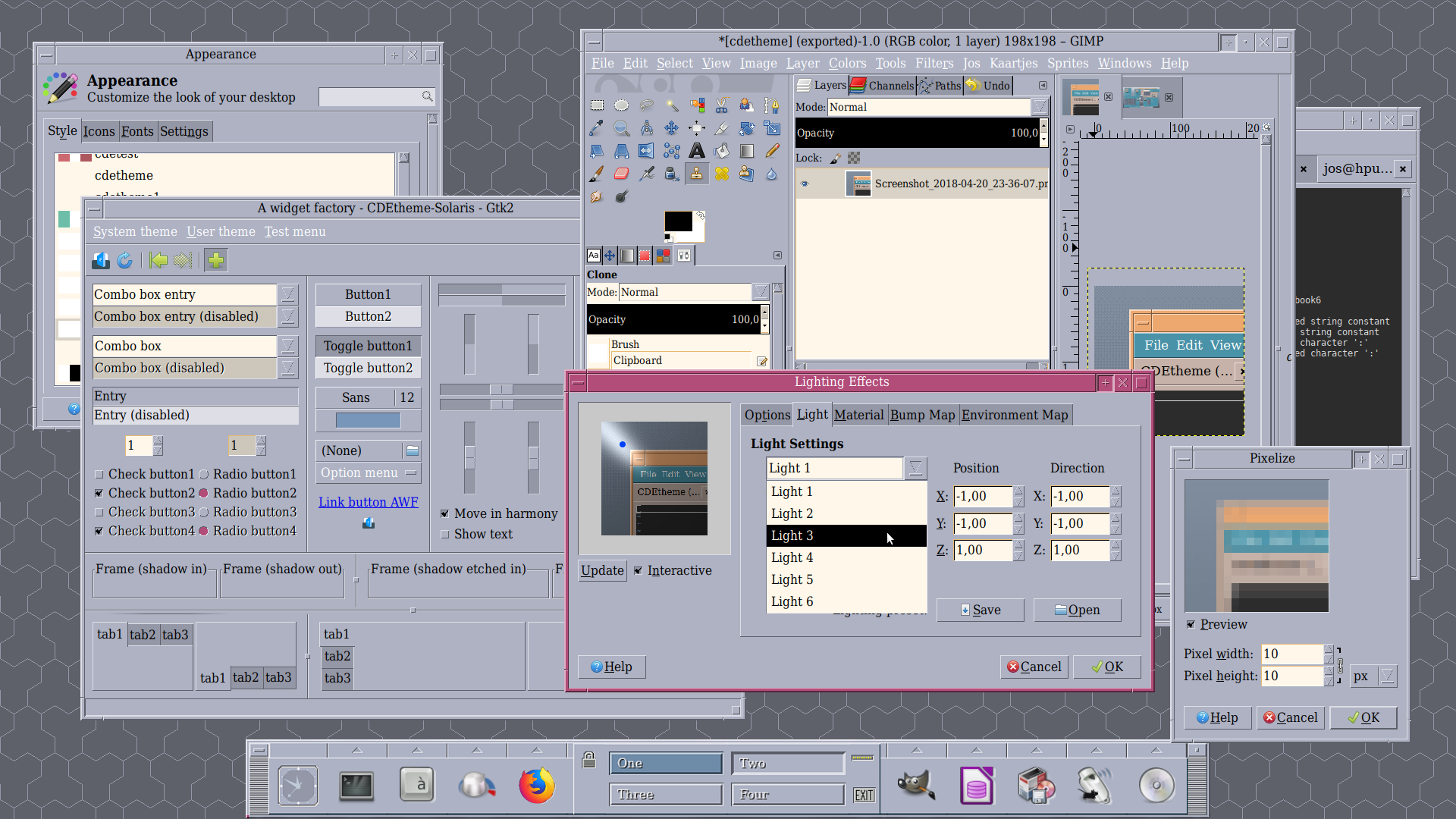Image resolution: width=1456 pixels, height=819 pixels.
Task: Enable the Show text checkbox
Action: tap(445, 534)
